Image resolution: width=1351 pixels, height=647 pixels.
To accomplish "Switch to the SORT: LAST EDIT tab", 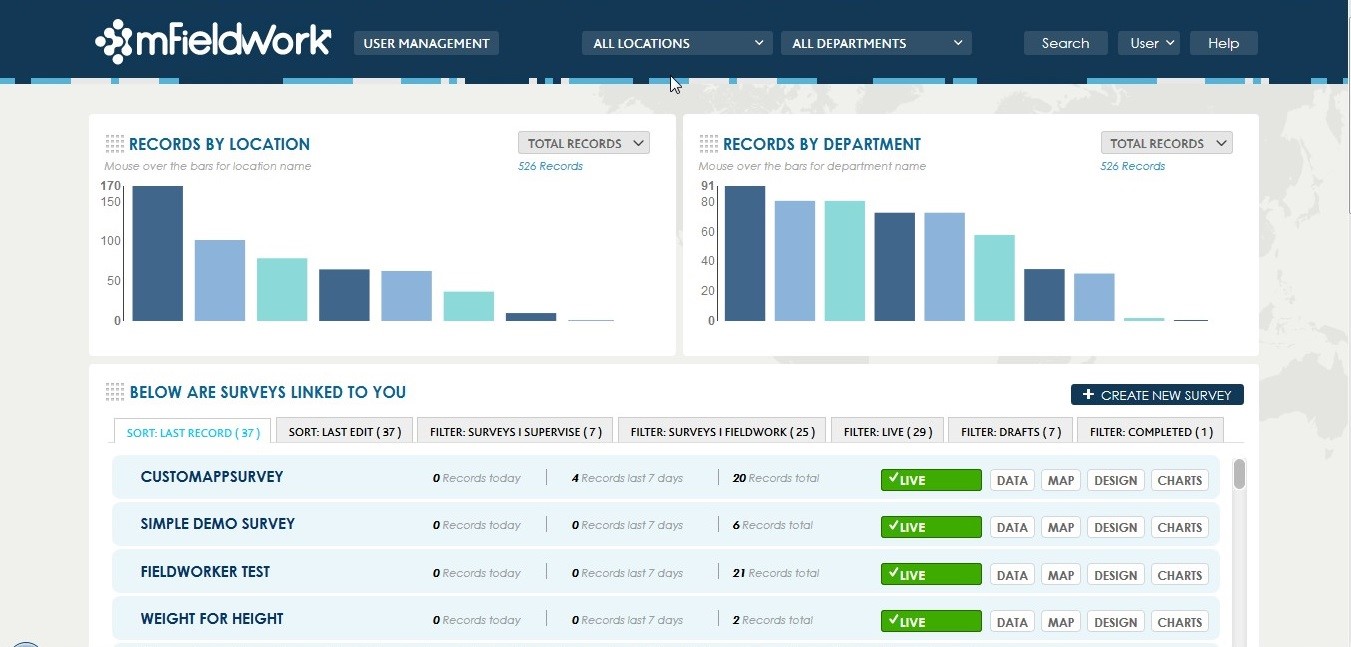I will point(343,430).
